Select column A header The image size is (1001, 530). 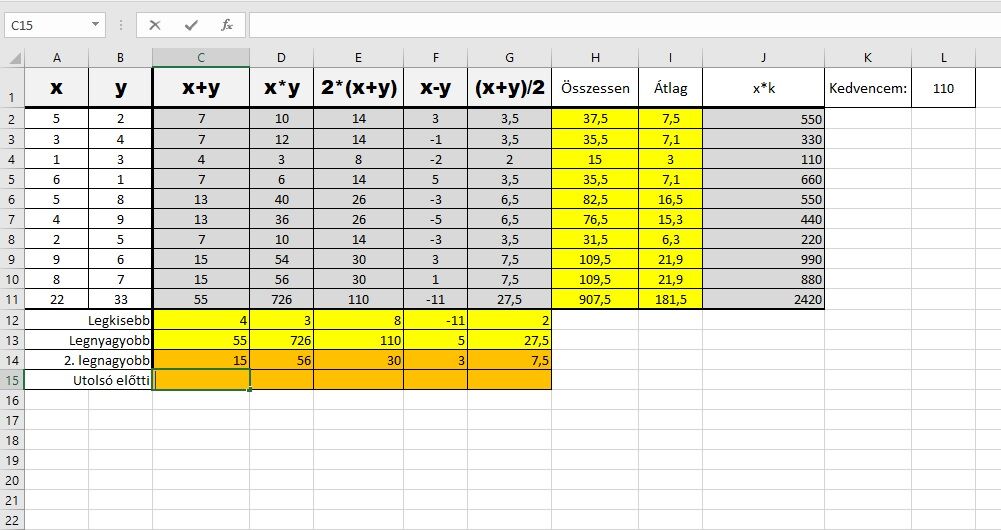point(56,58)
